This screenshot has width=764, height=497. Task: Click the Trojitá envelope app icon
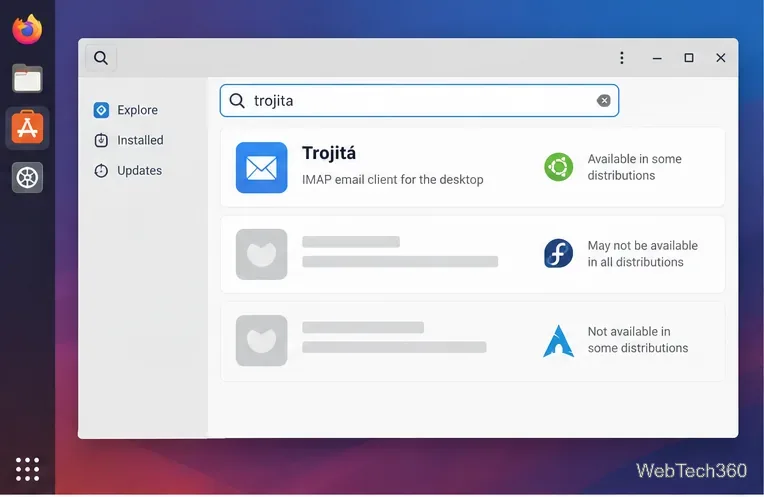[262, 168]
